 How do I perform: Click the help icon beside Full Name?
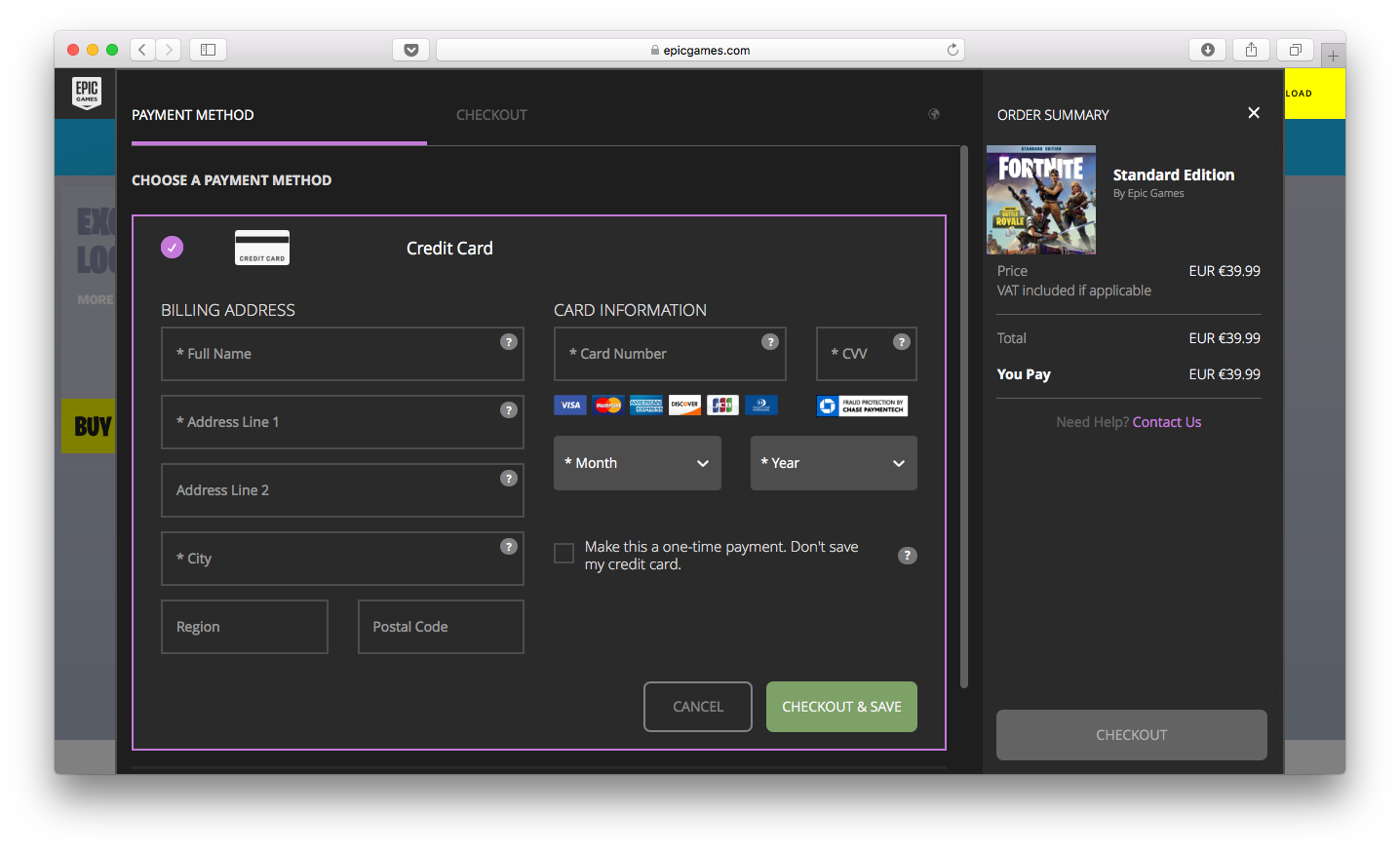pyautogui.click(x=508, y=342)
